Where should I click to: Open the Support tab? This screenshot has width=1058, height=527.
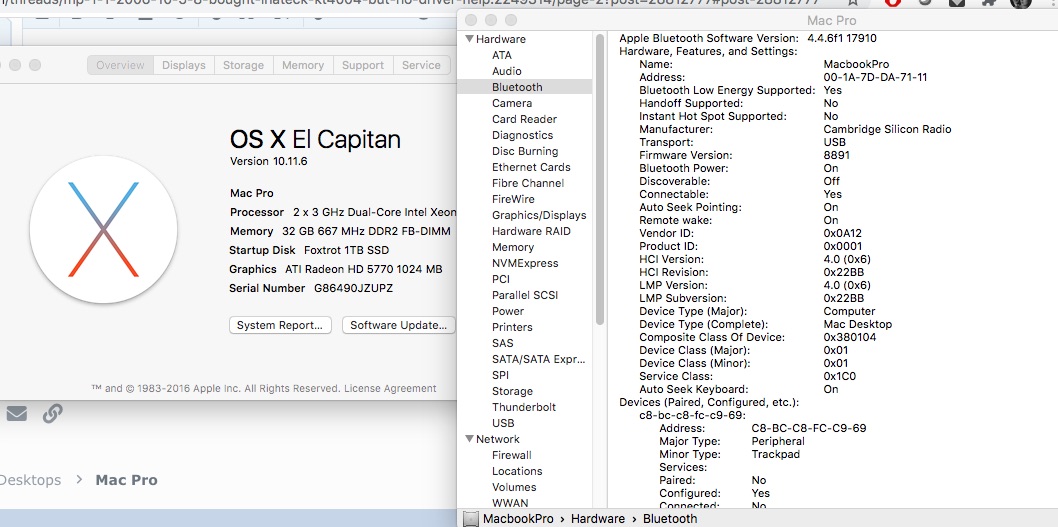tap(362, 65)
